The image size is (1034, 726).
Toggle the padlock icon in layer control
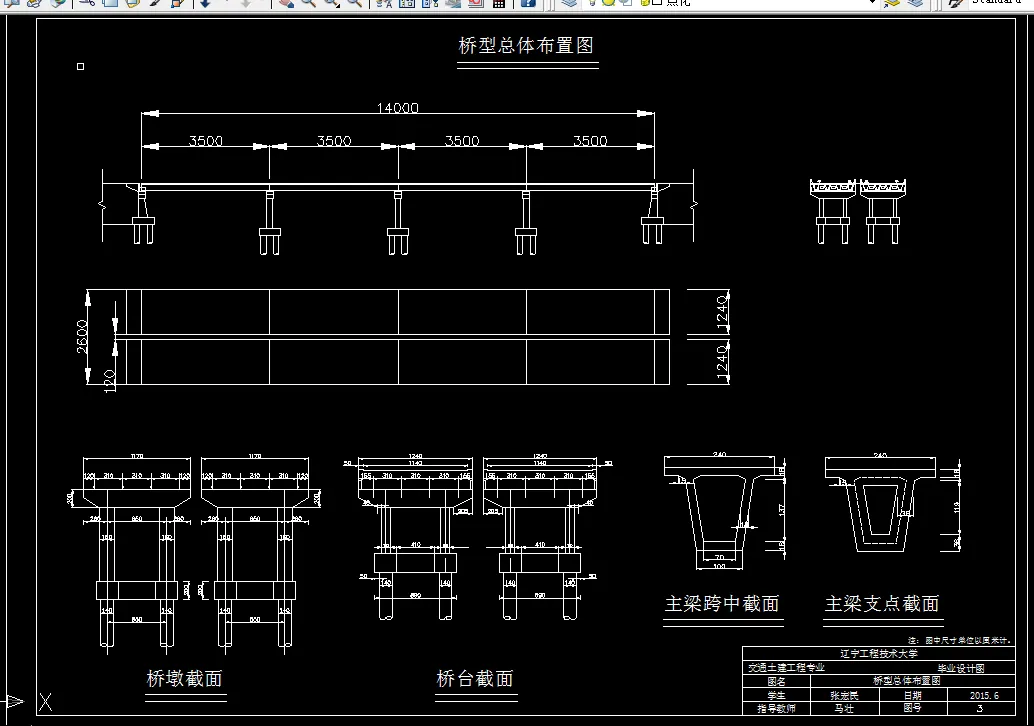643,5
